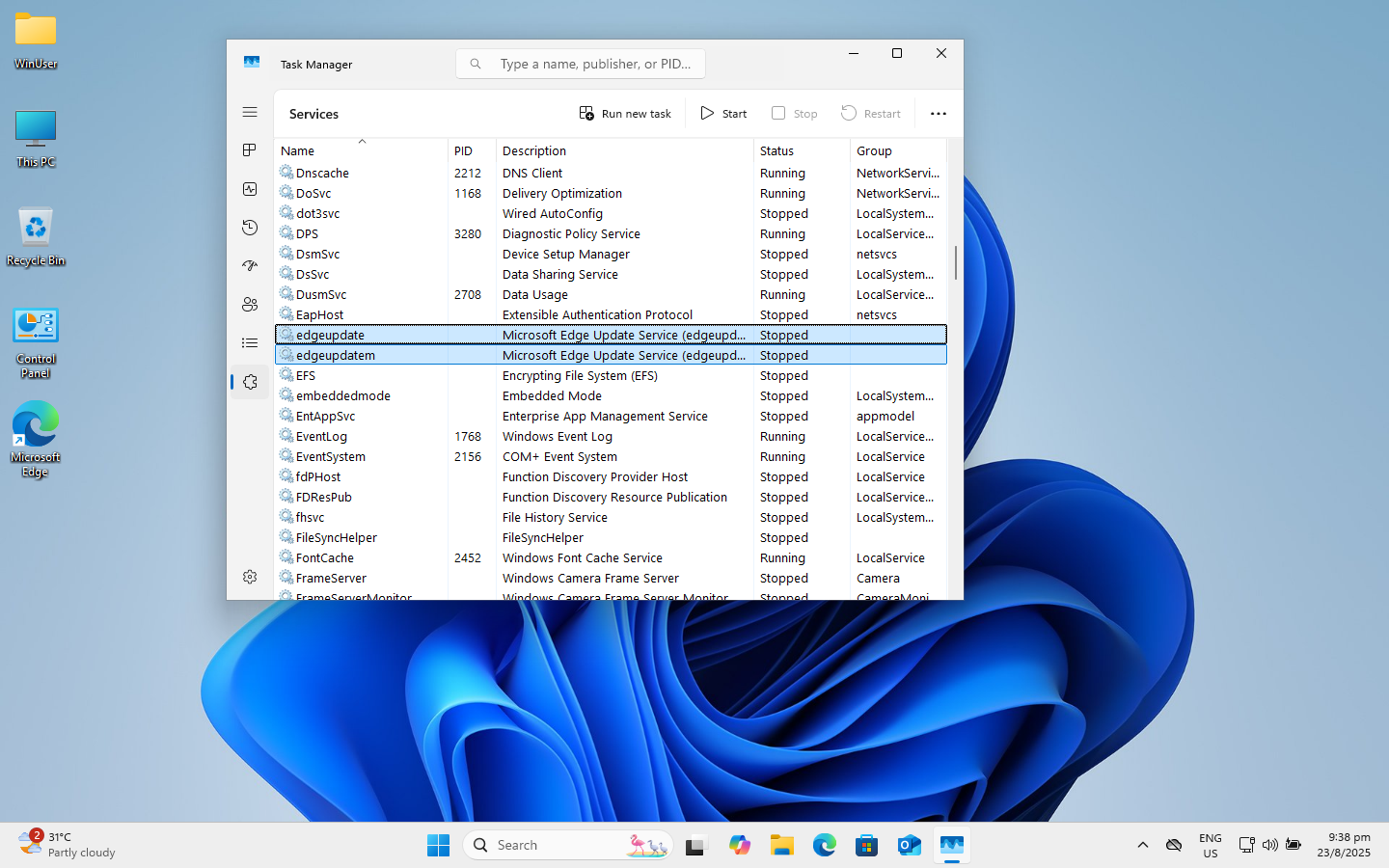Screen dimensions: 1389x868
Task: Open the volume control in system tray
Action: [x=1270, y=845]
